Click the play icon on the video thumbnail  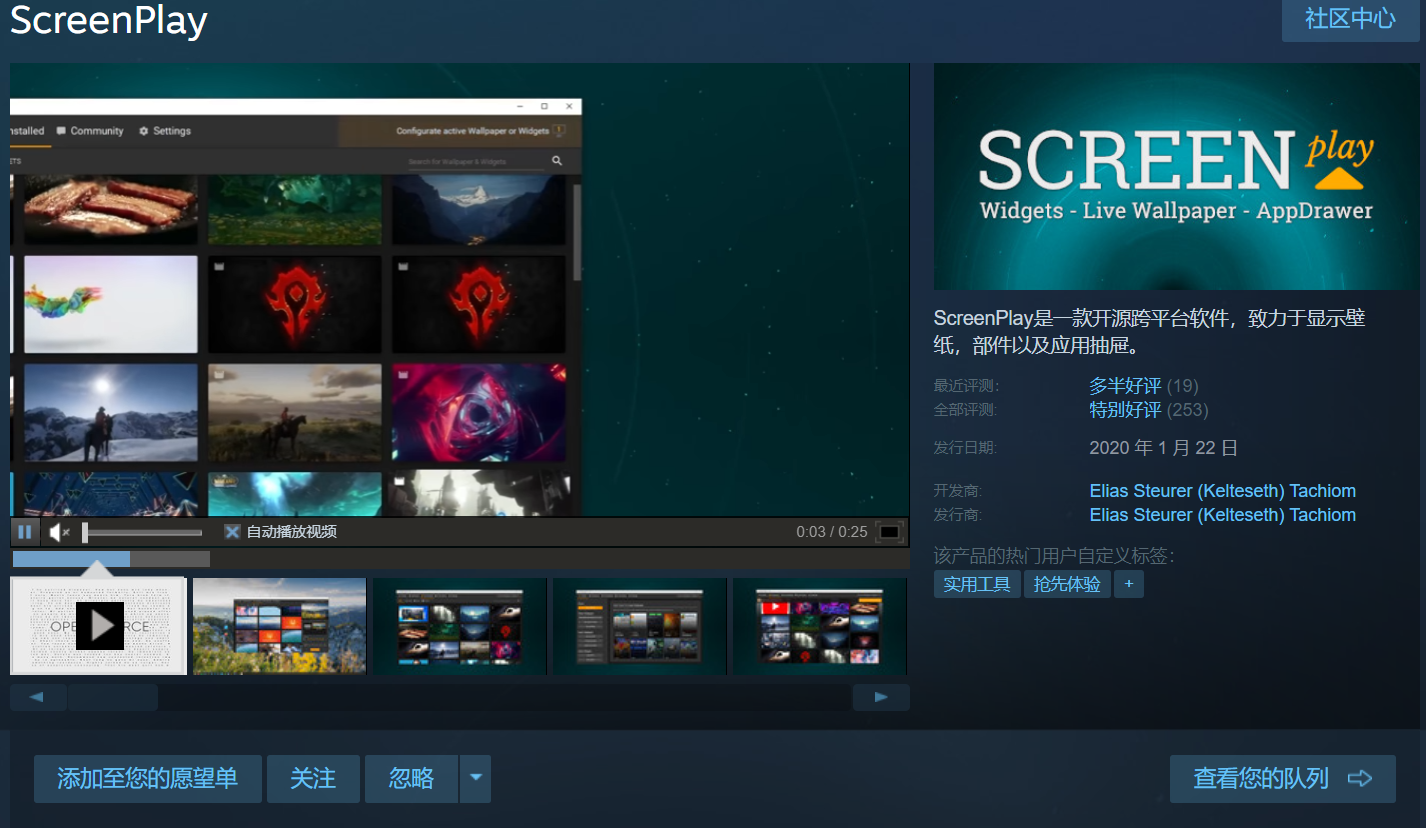(x=99, y=626)
